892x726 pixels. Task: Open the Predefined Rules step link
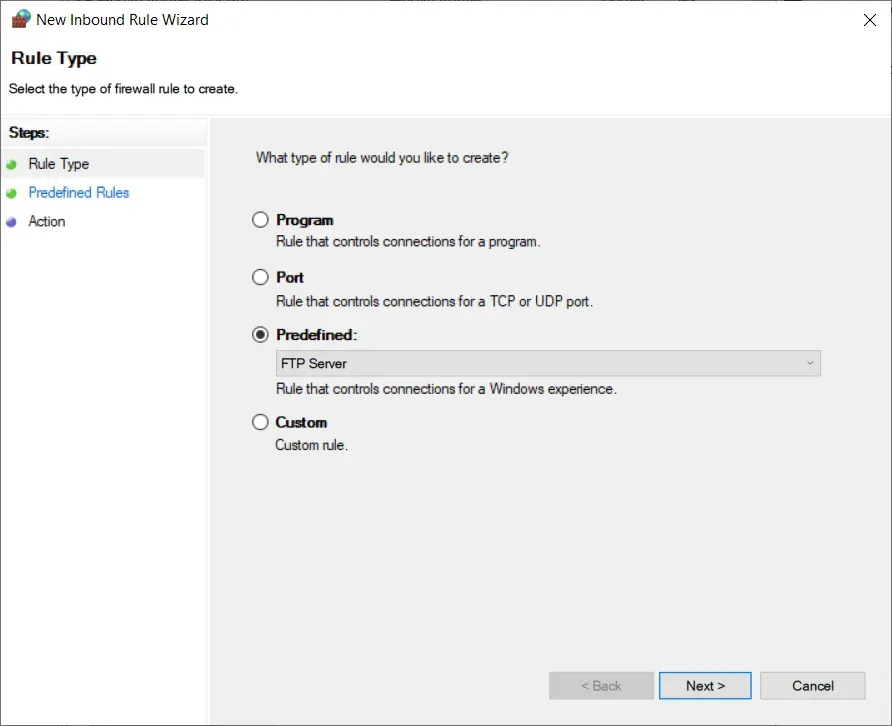click(x=79, y=192)
